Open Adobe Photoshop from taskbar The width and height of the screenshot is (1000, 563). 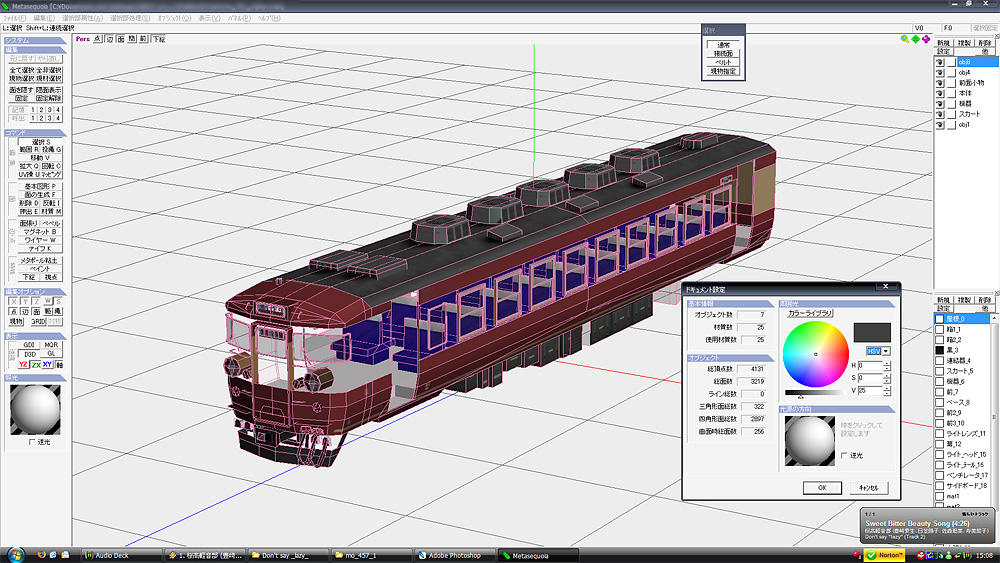[x=455, y=555]
